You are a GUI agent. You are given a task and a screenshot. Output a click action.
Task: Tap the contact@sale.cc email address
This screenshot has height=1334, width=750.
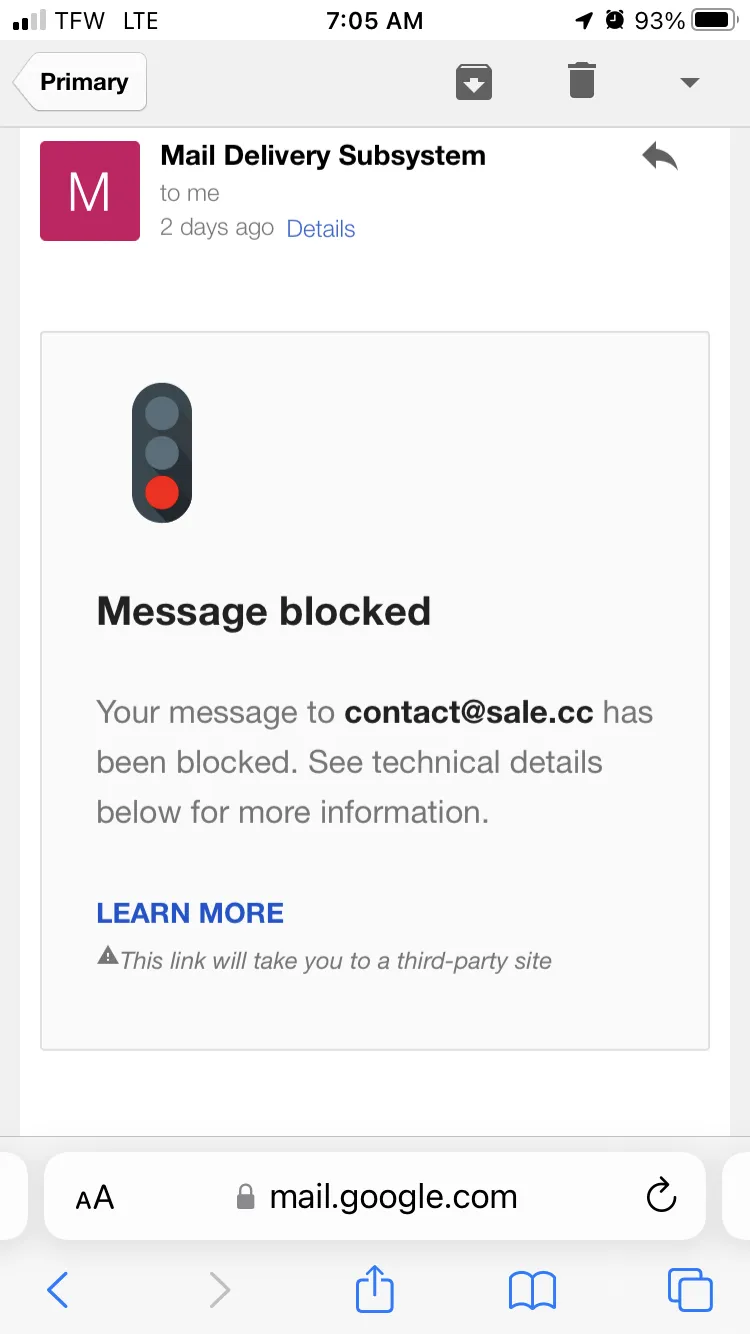[469, 713]
